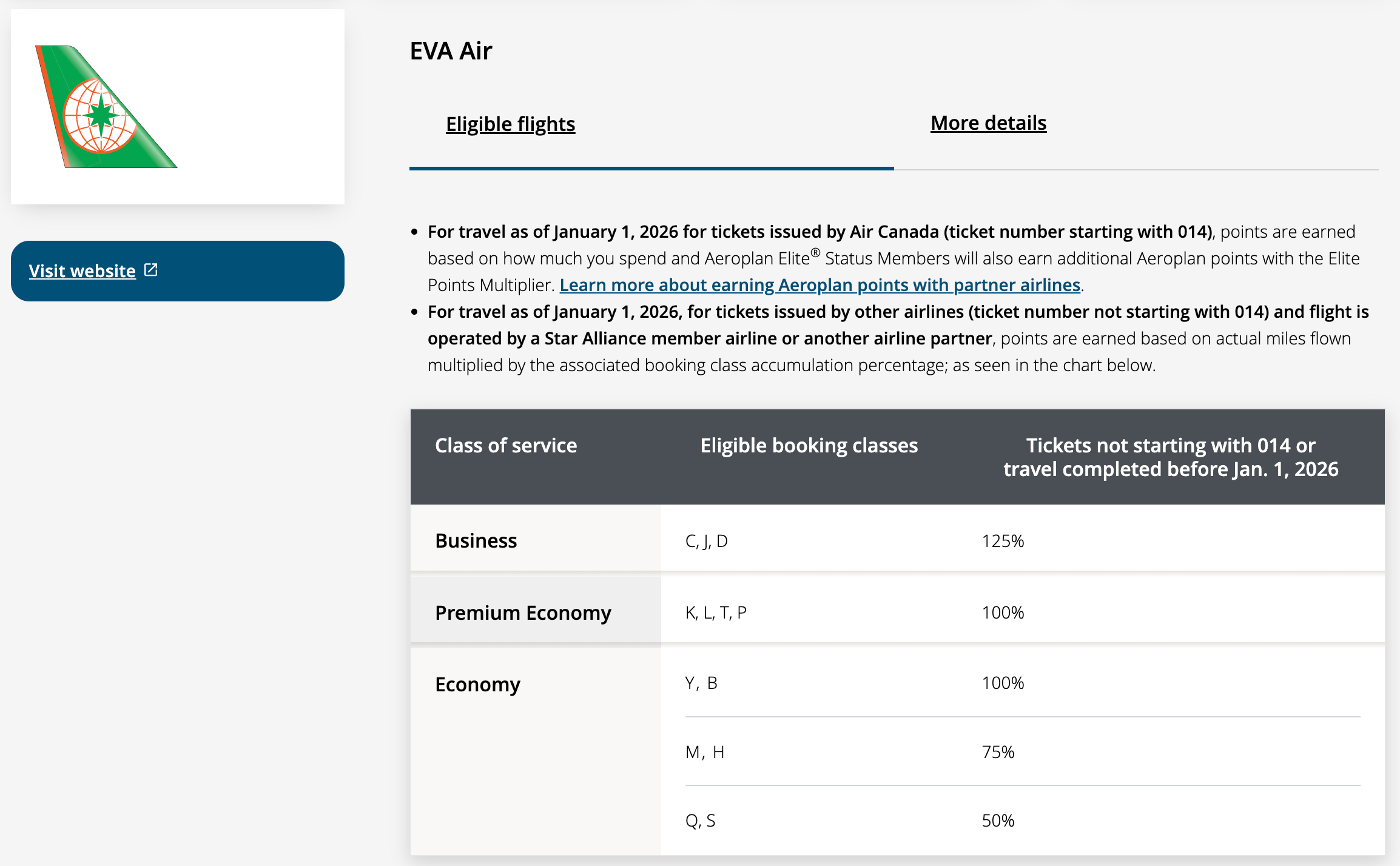1400x866 pixels.
Task: Select the Eligible flights tab
Action: (x=510, y=124)
